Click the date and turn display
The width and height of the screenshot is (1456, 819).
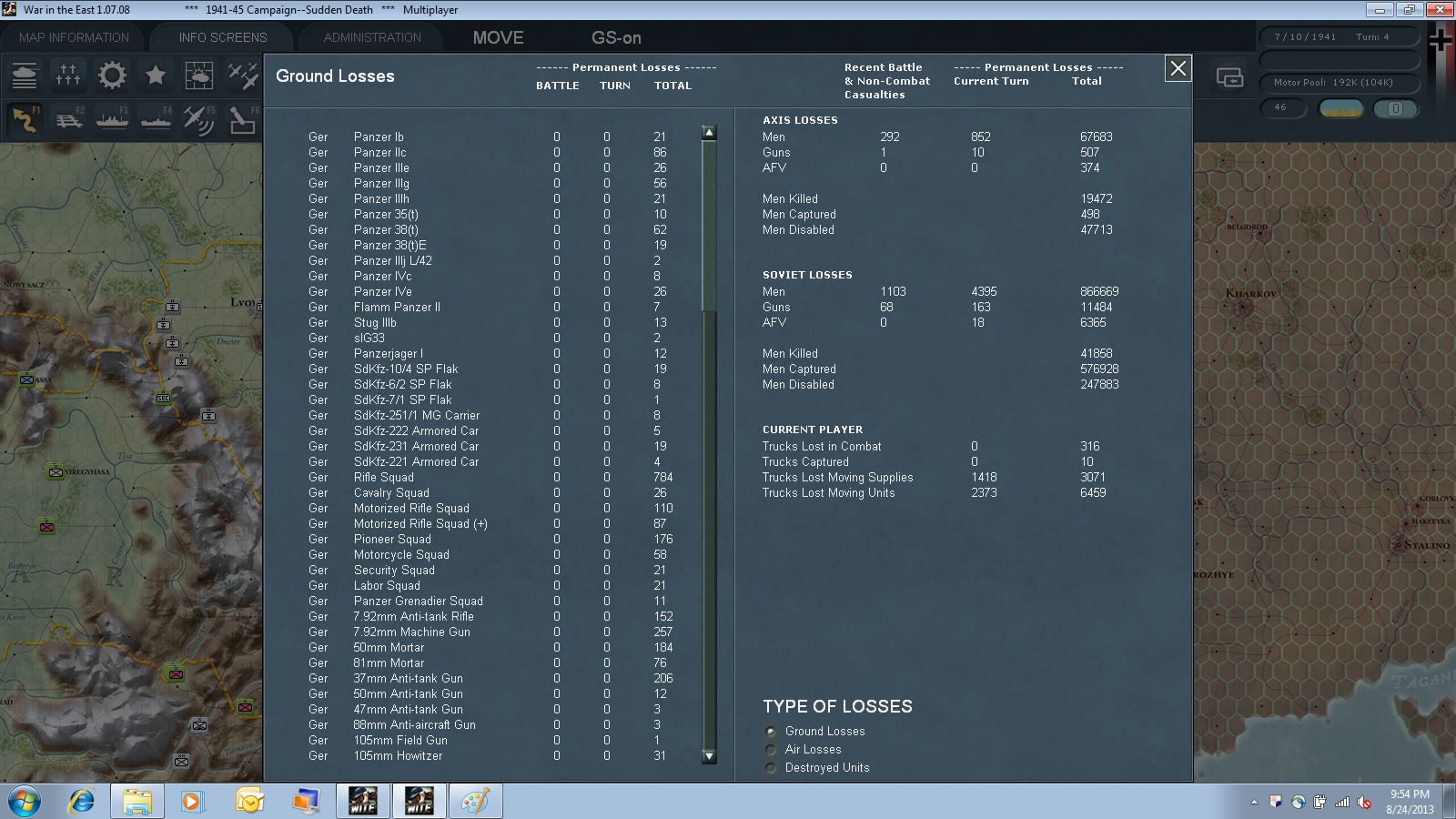pyautogui.click(x=1340, y=37)
